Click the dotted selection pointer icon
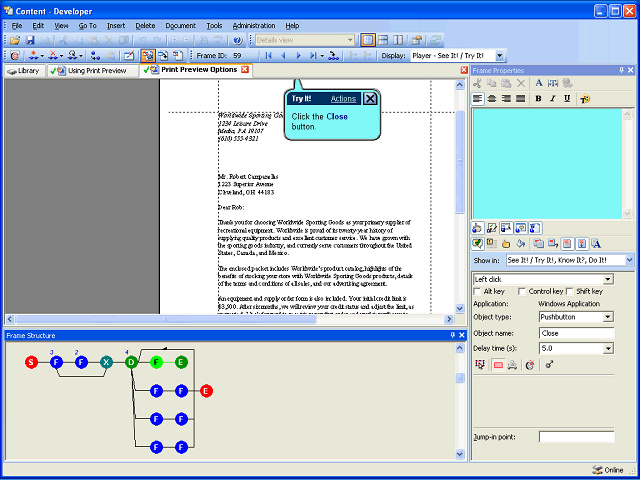Viewport: 640px width, 480px height. tap(480, 365)
